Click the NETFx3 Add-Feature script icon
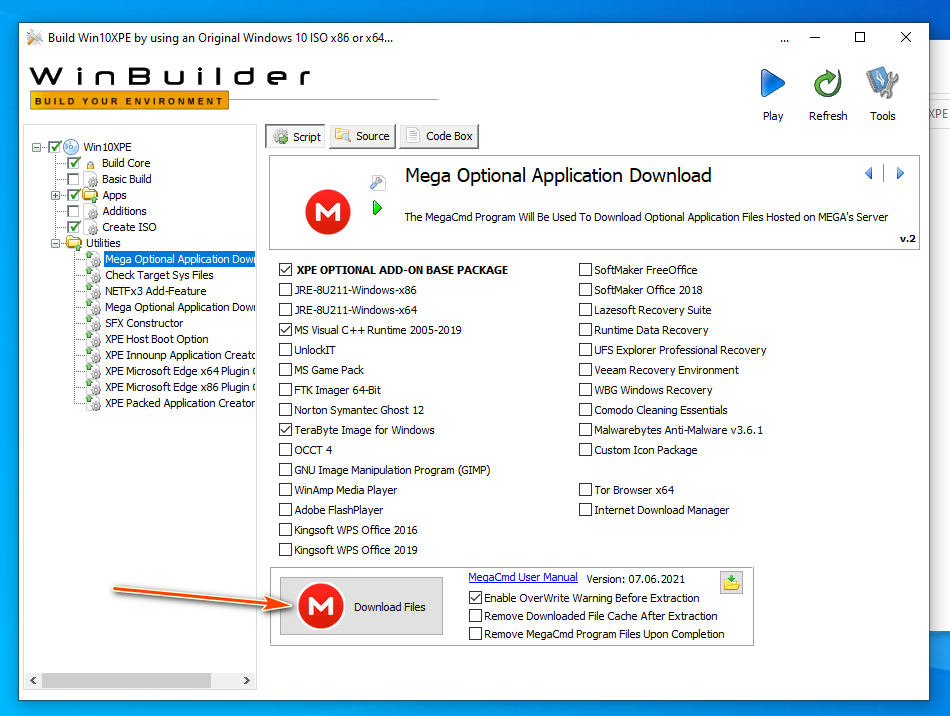Image resolution: width=950 pixels, height=716 pixels. click(x=93, y=291)
